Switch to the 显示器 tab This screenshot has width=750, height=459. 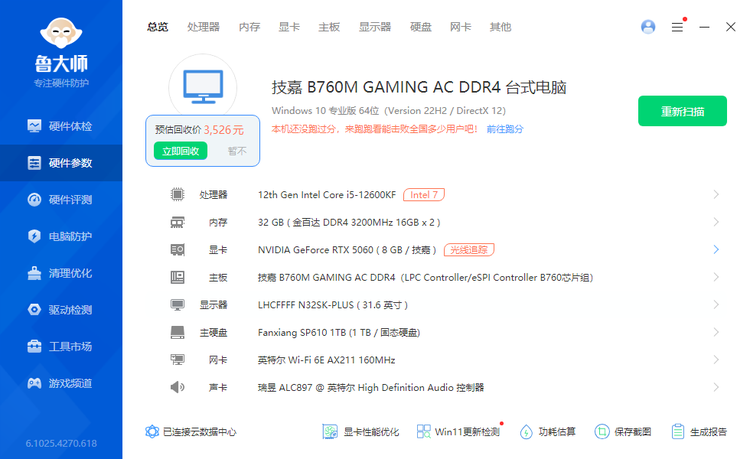pos(375,27)
